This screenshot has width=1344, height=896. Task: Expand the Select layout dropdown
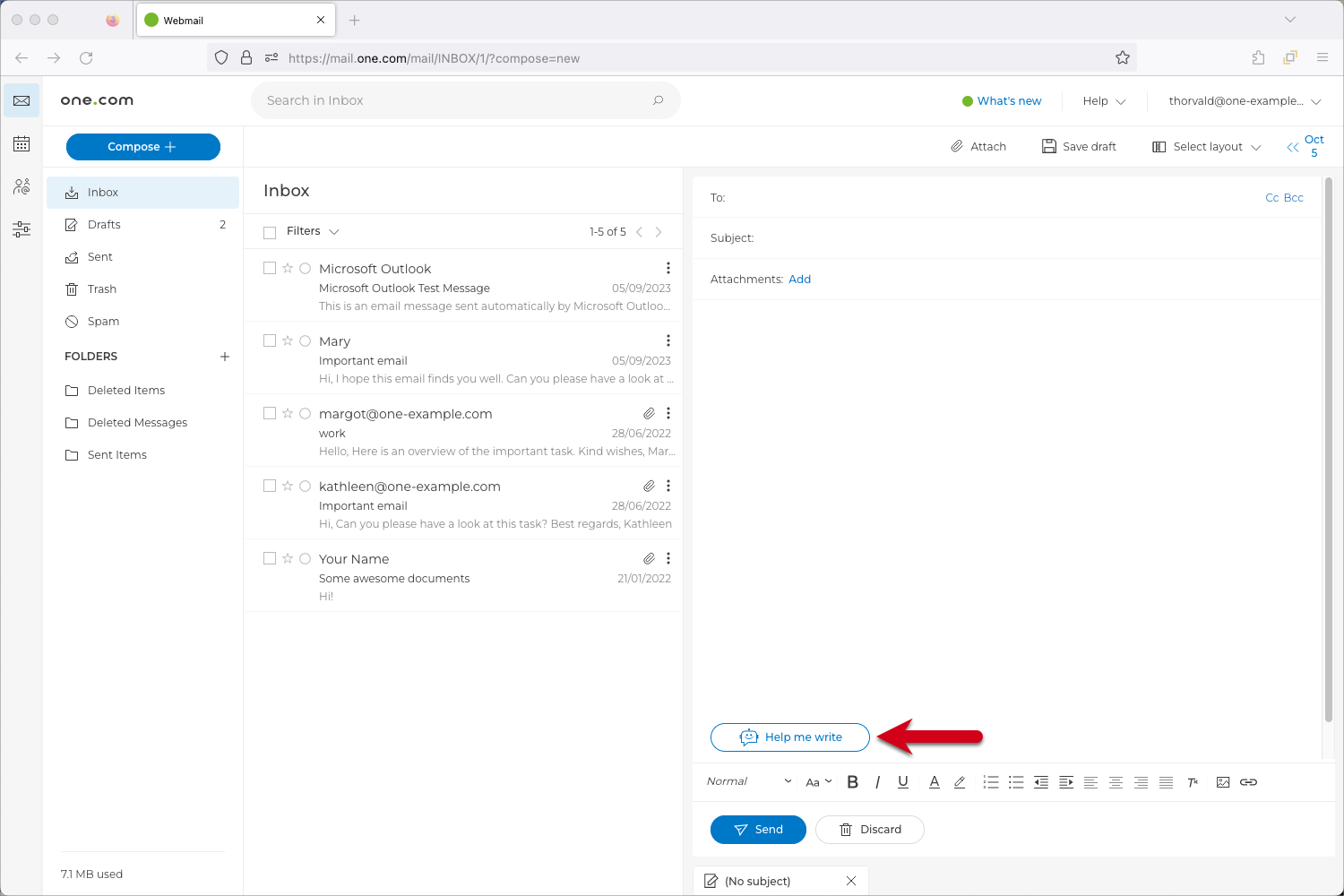pos(1205,146)
